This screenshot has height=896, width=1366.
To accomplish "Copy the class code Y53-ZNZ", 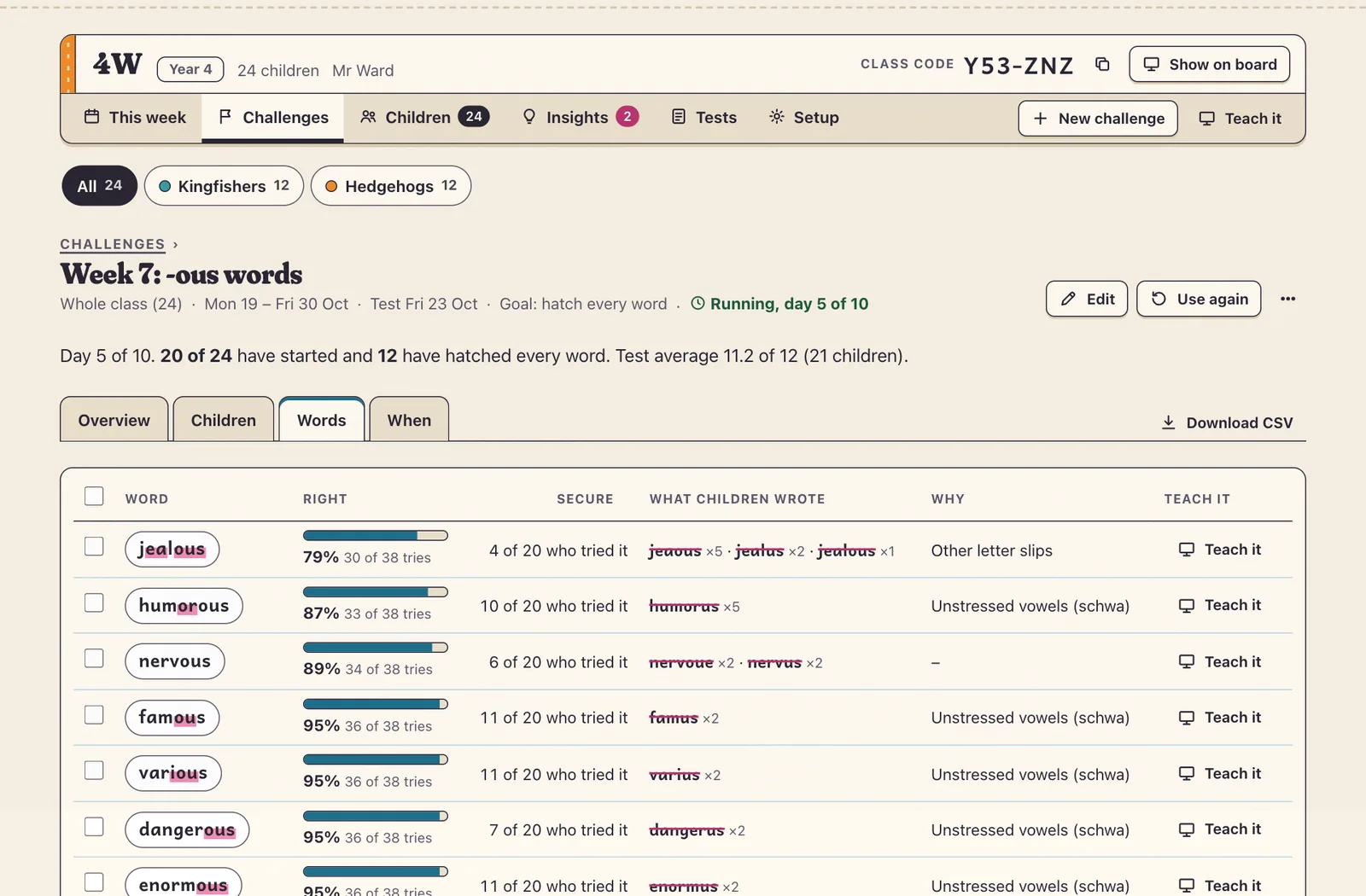I will [1102, 65].
